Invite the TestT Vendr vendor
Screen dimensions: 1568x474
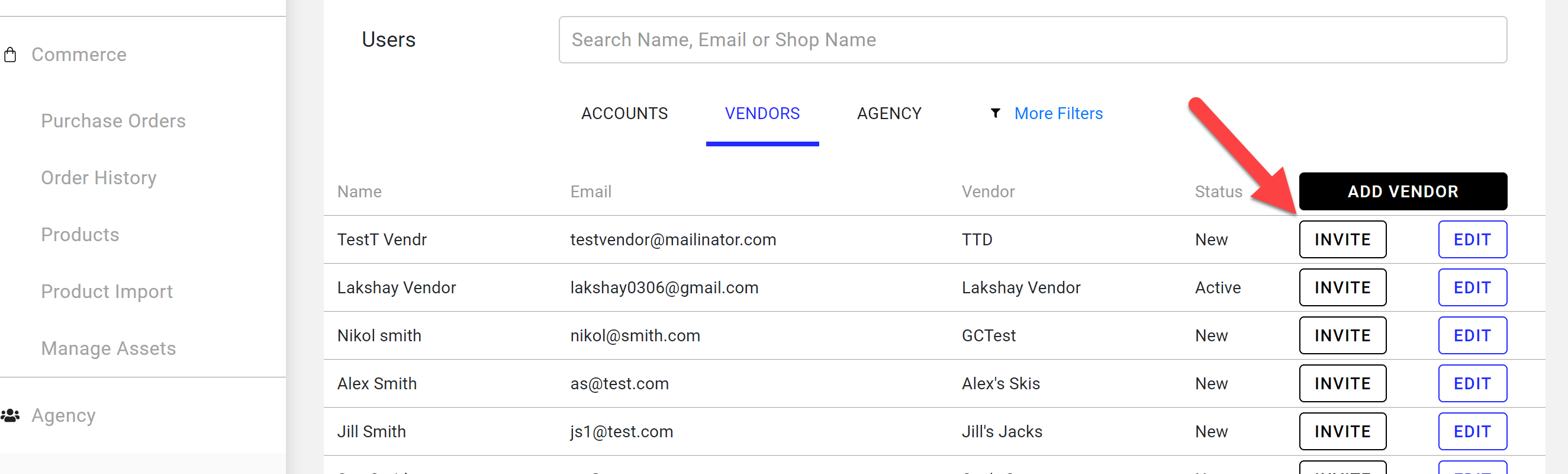1342,239
